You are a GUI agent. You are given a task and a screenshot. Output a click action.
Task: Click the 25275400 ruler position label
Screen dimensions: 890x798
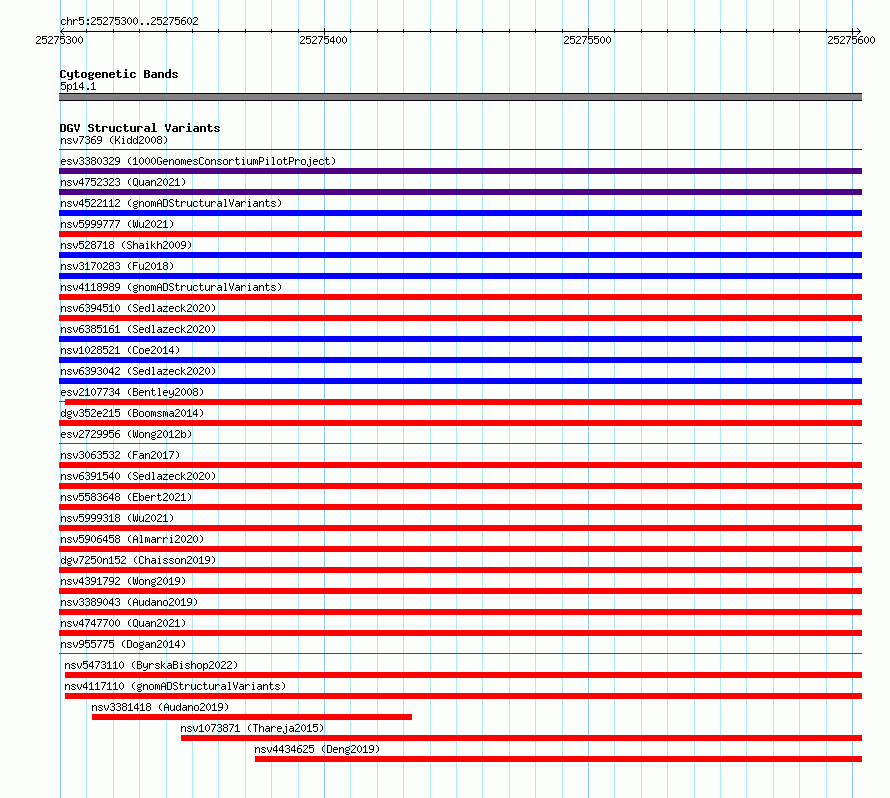[x=324, y=40]
